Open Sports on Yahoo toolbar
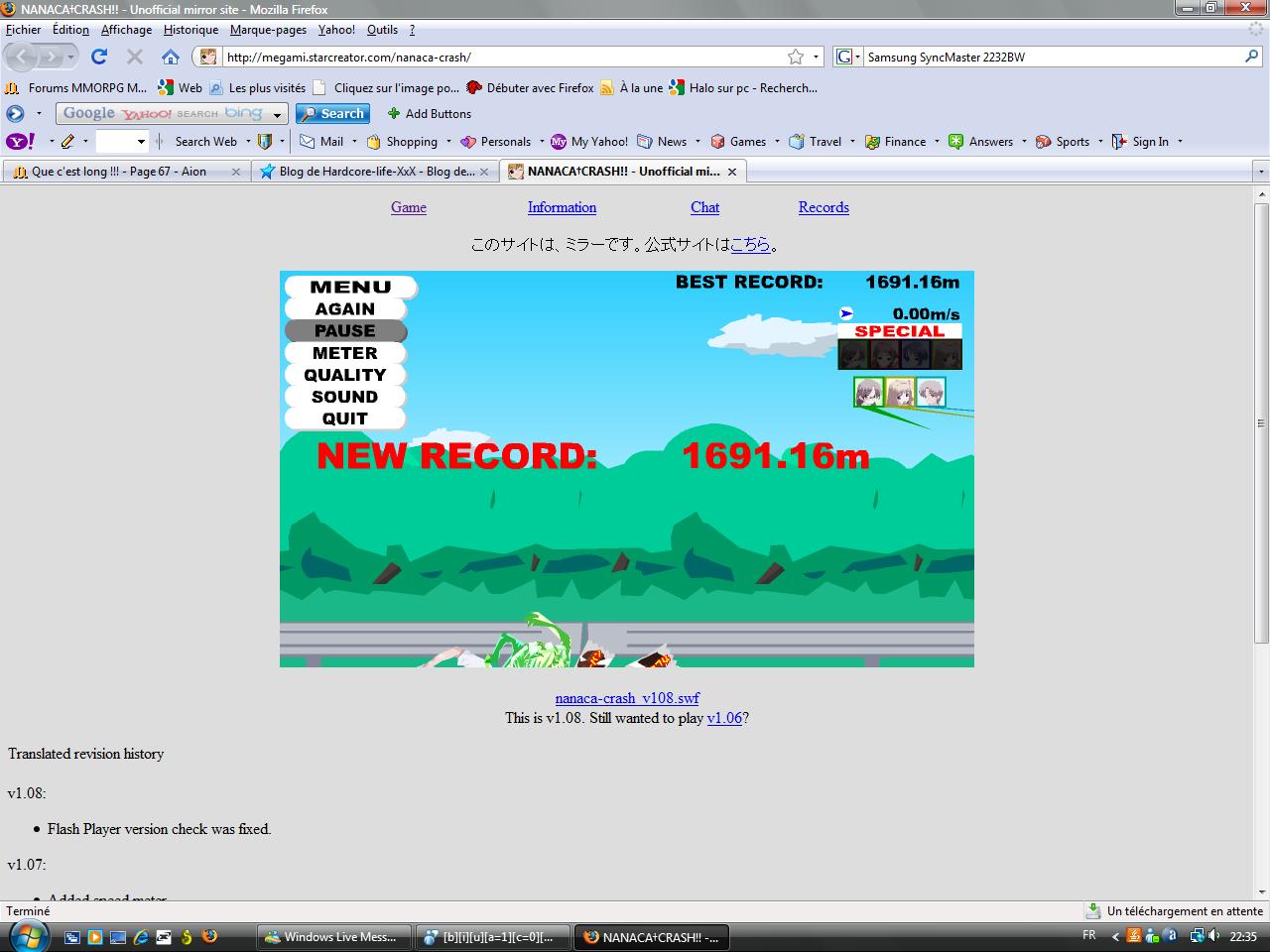This screenshot has height=952, width=1270. click(x=1063, y=142)
